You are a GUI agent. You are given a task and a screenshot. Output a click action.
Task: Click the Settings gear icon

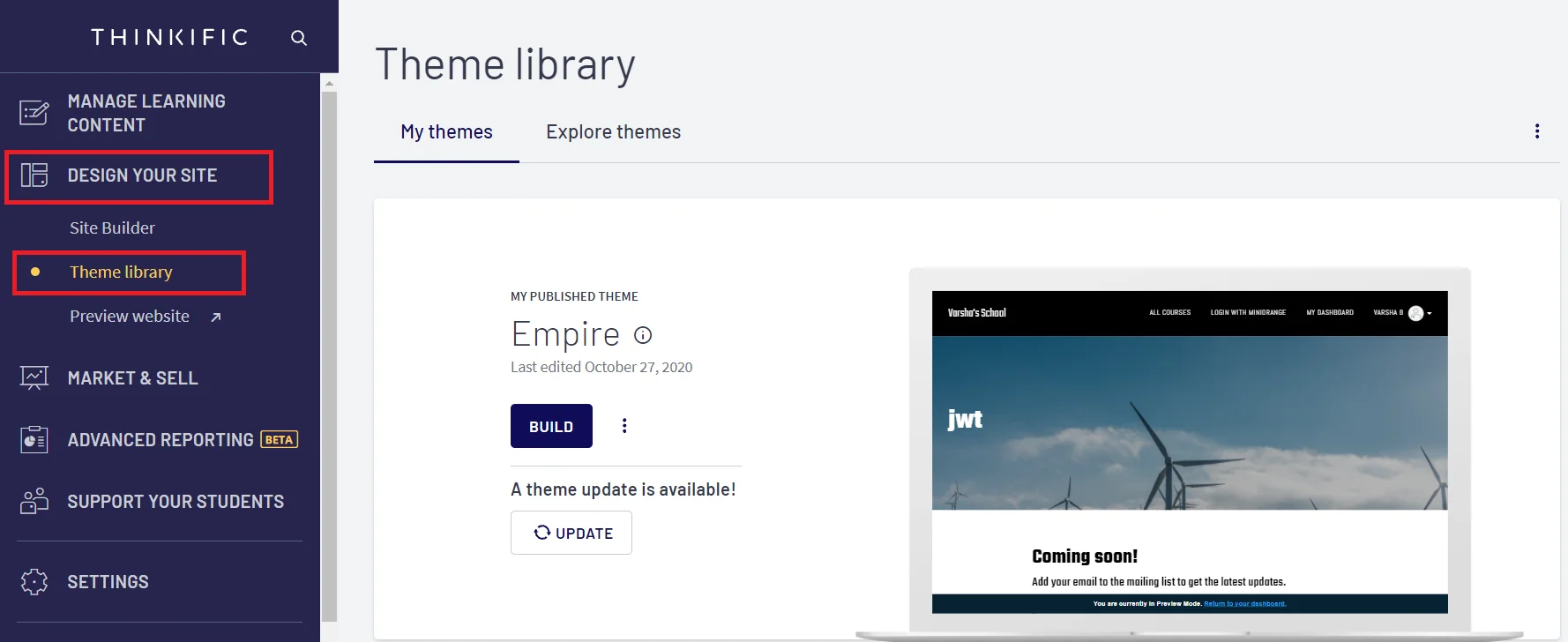point(34,582)
